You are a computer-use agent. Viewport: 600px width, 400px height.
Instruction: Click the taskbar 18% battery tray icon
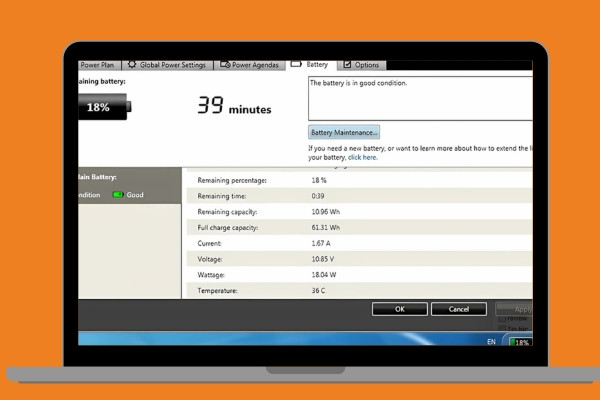tap(521, 342)
